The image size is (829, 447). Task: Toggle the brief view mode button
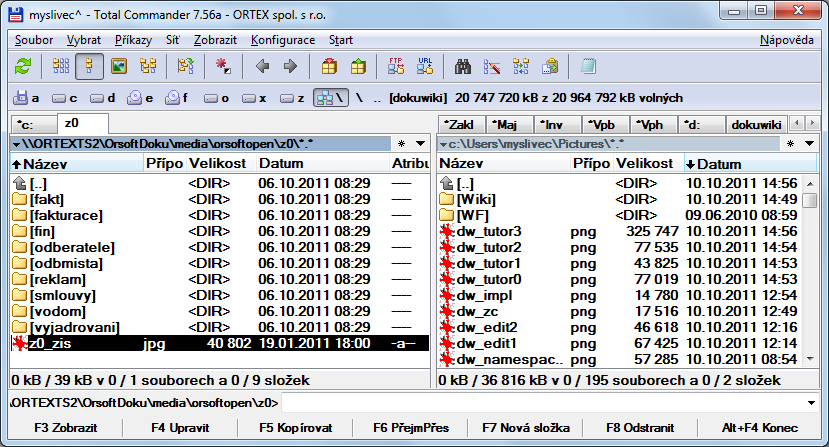click(61, 67)
